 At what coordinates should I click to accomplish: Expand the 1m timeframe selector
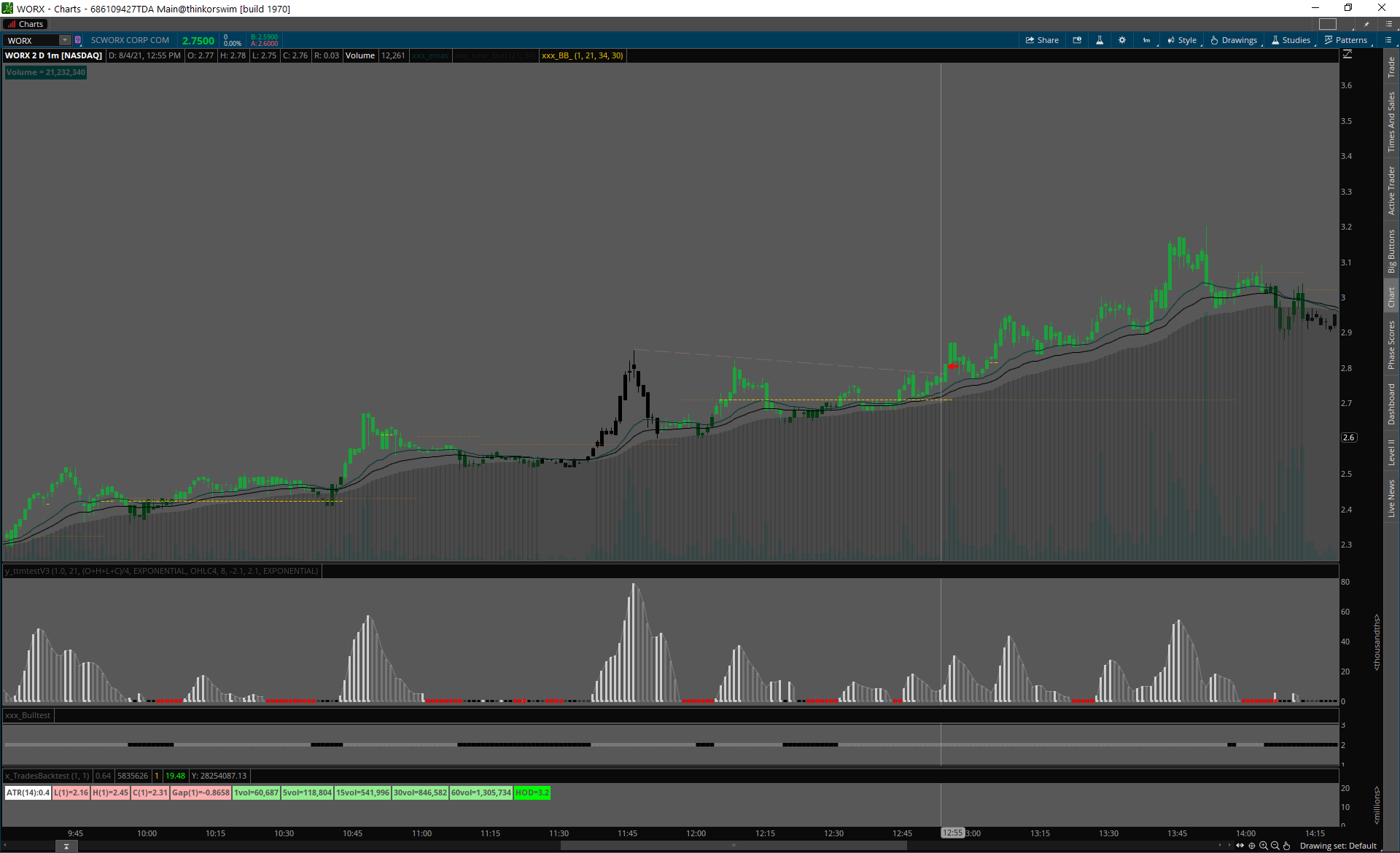(x=1147, y=40)
